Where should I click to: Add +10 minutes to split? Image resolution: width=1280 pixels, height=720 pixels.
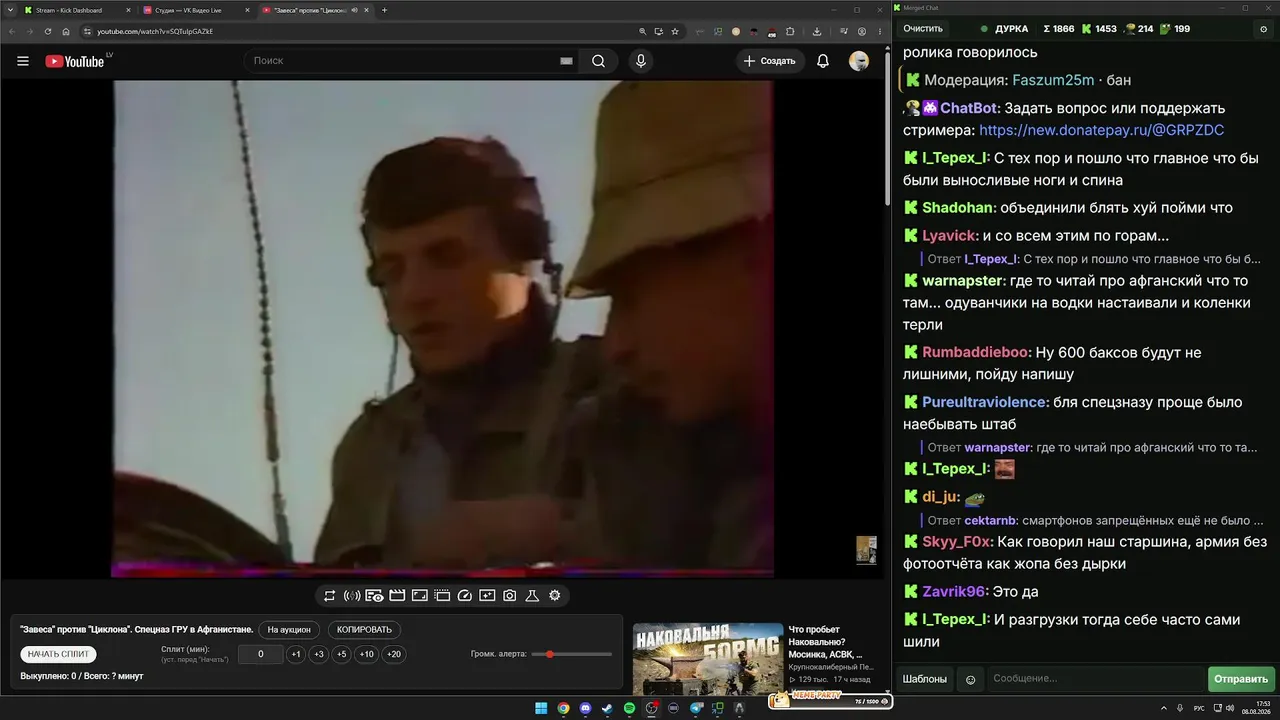click(366, 654)
